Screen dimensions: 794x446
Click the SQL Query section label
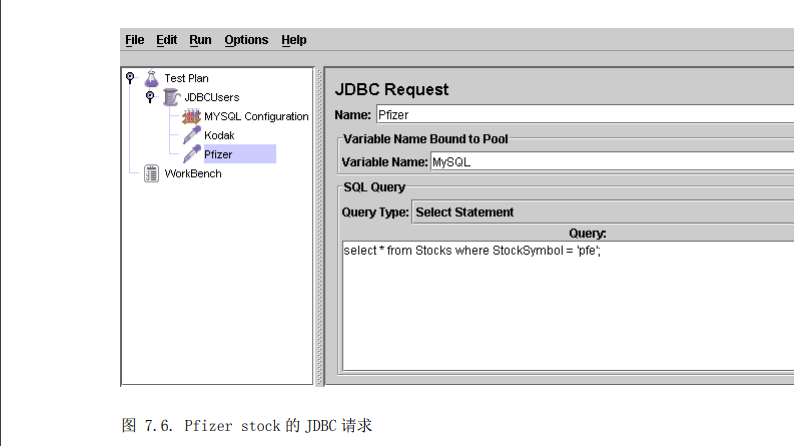(x=374, y=187)
